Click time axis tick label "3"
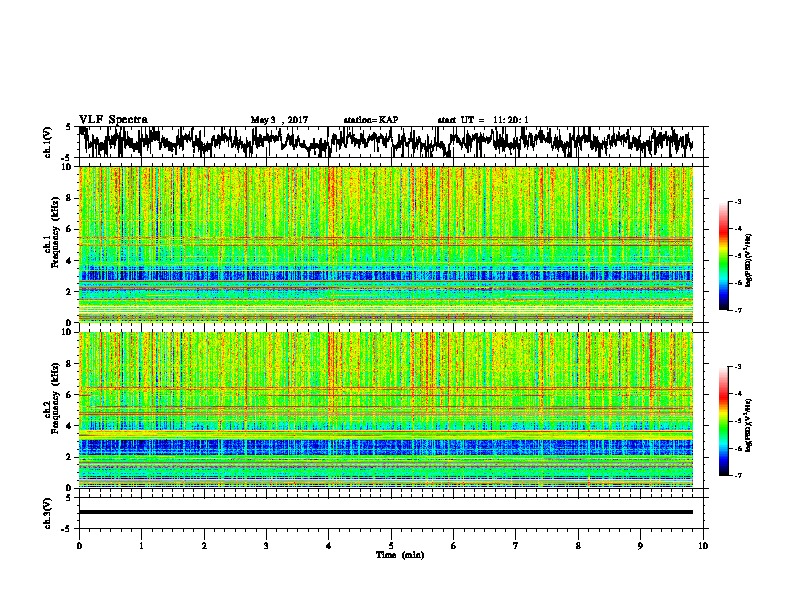 coord(266,546)
